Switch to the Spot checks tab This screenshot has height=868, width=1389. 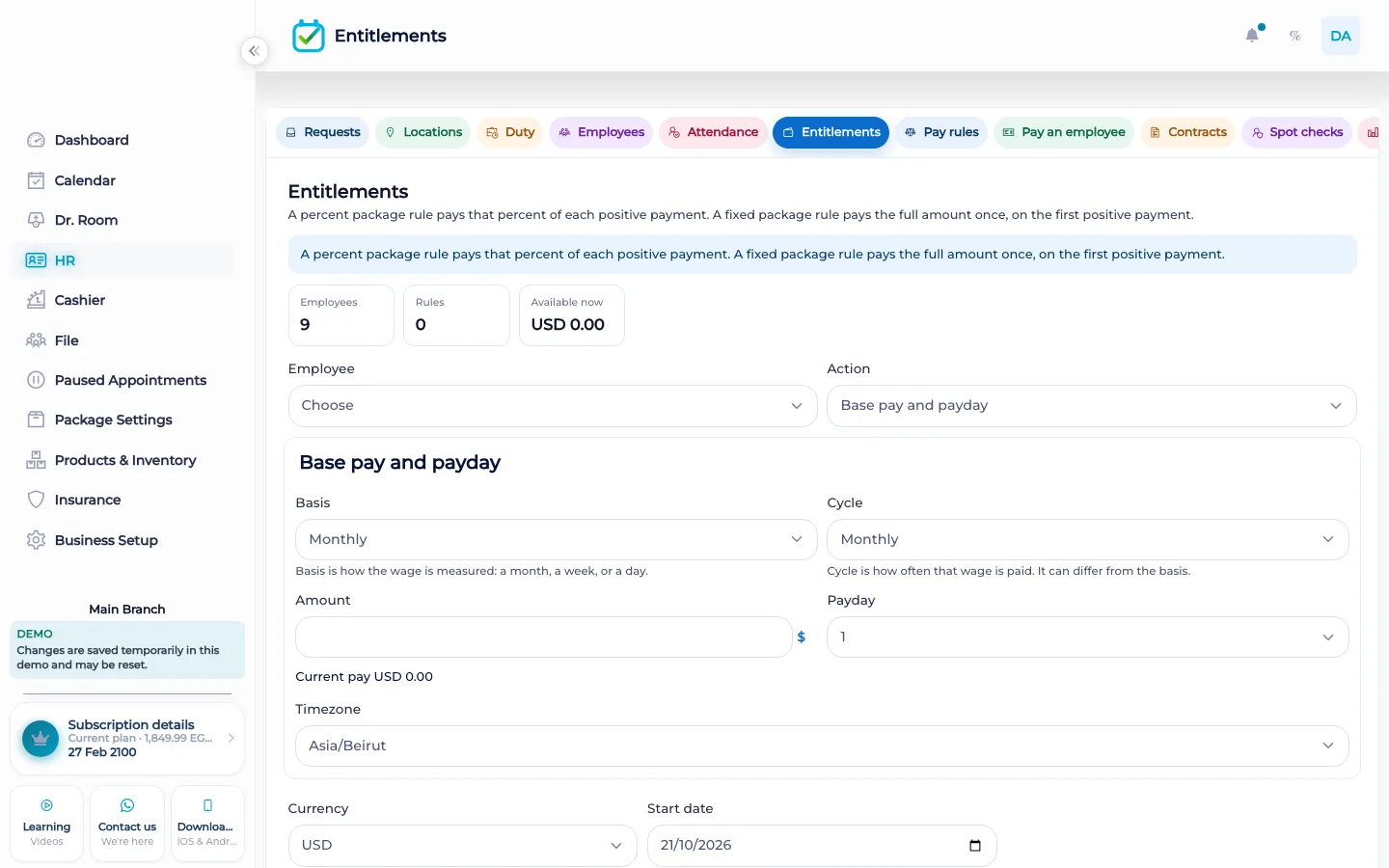tap(1297, 132)
